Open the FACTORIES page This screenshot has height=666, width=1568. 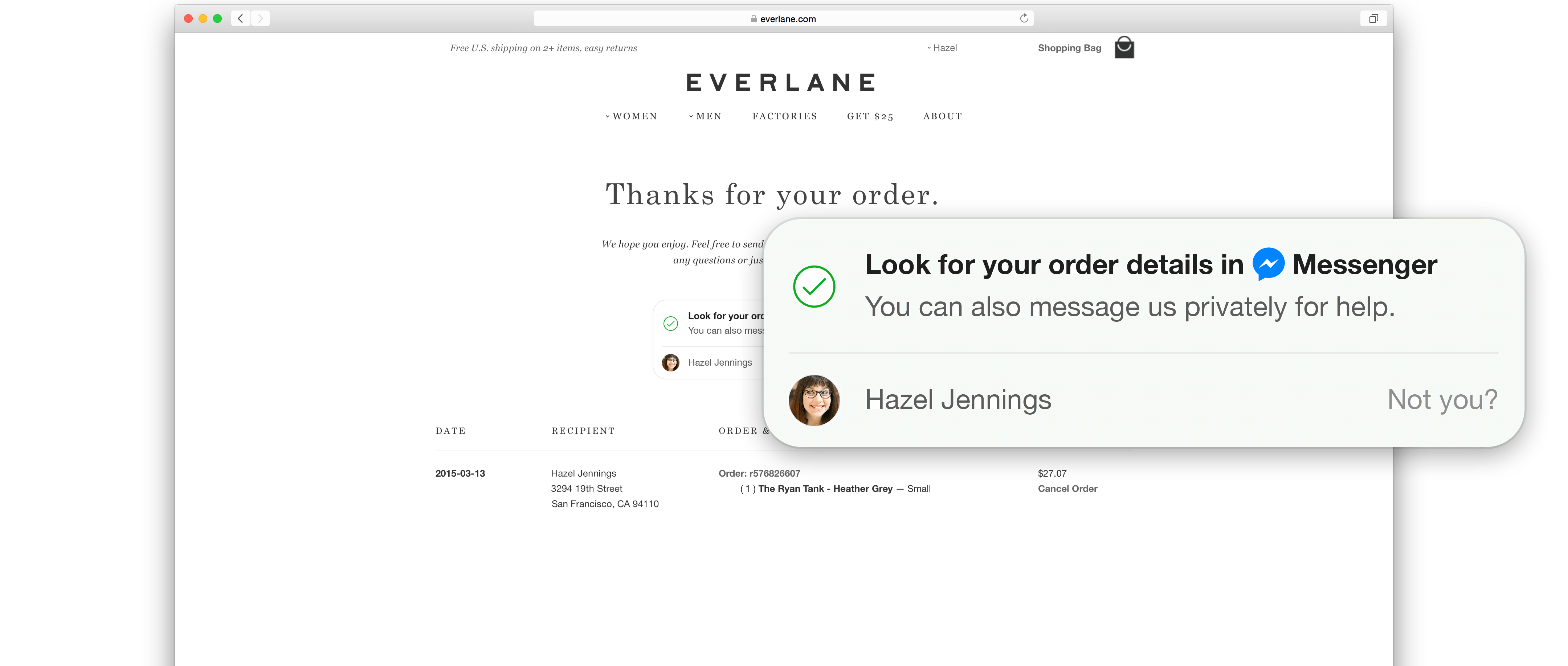pos(785,116)
